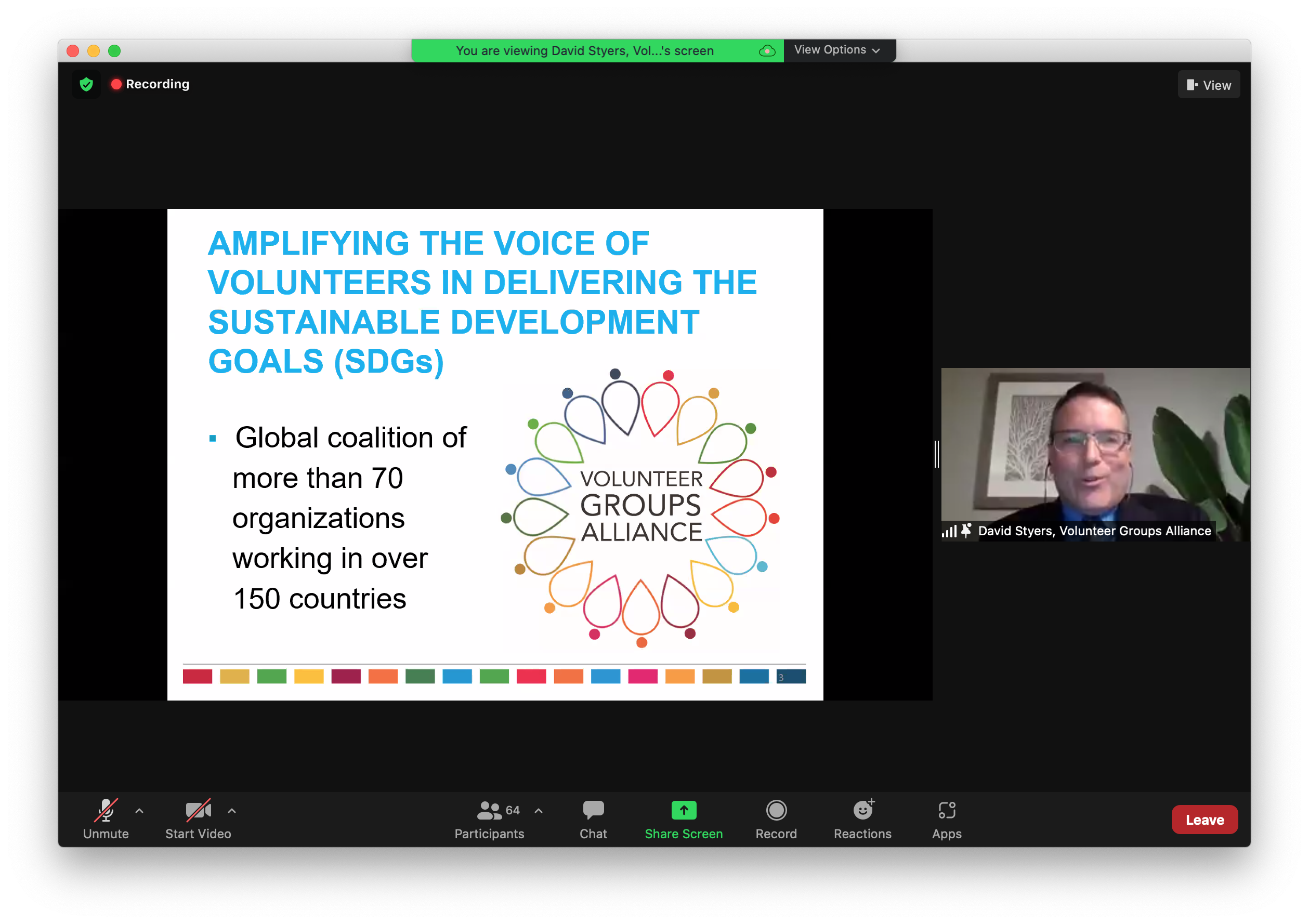
Task: Click the red Leave button
Action: [x=1204, y=819]
